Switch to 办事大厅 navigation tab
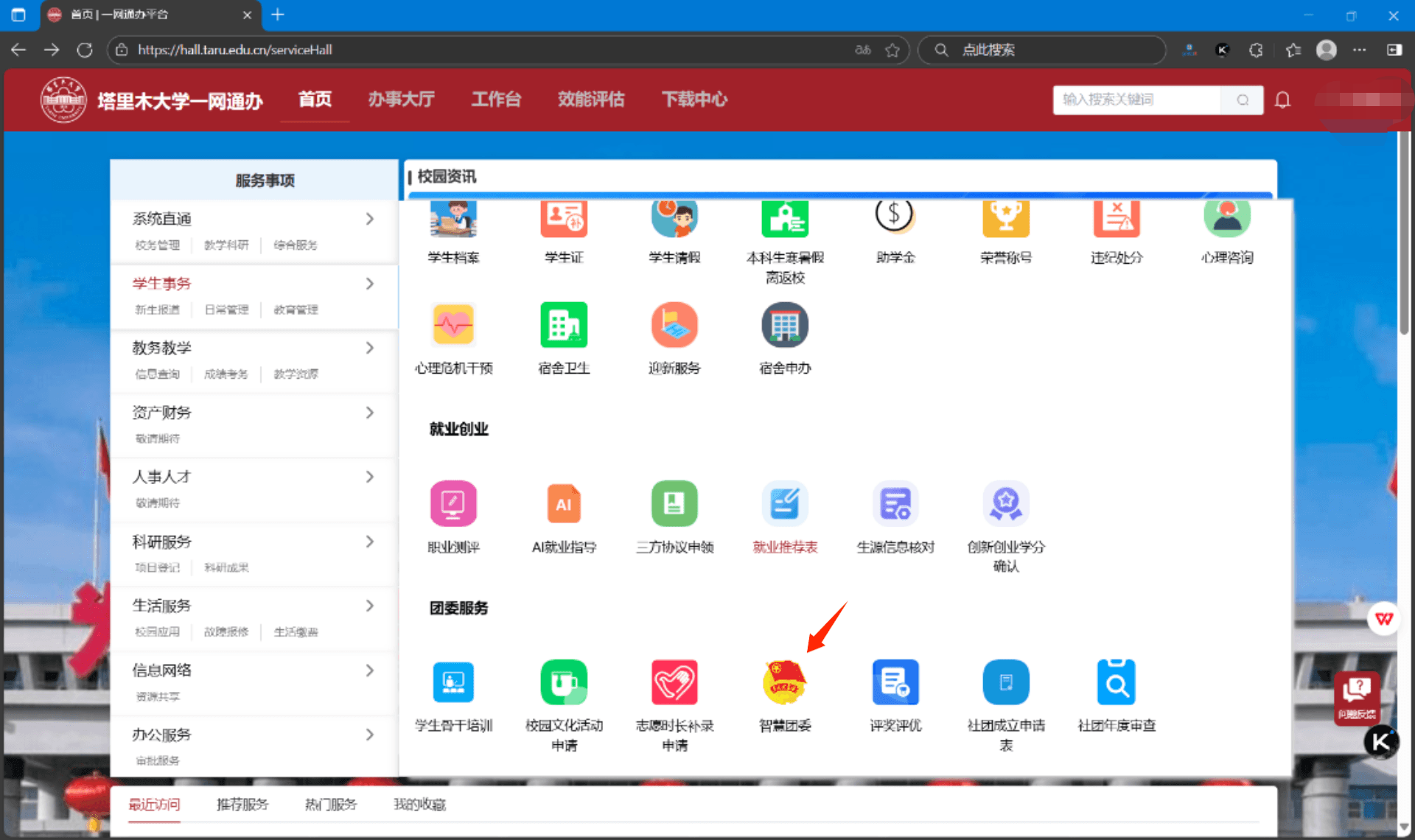This screenshot has height=840, width=1415. 401,99
